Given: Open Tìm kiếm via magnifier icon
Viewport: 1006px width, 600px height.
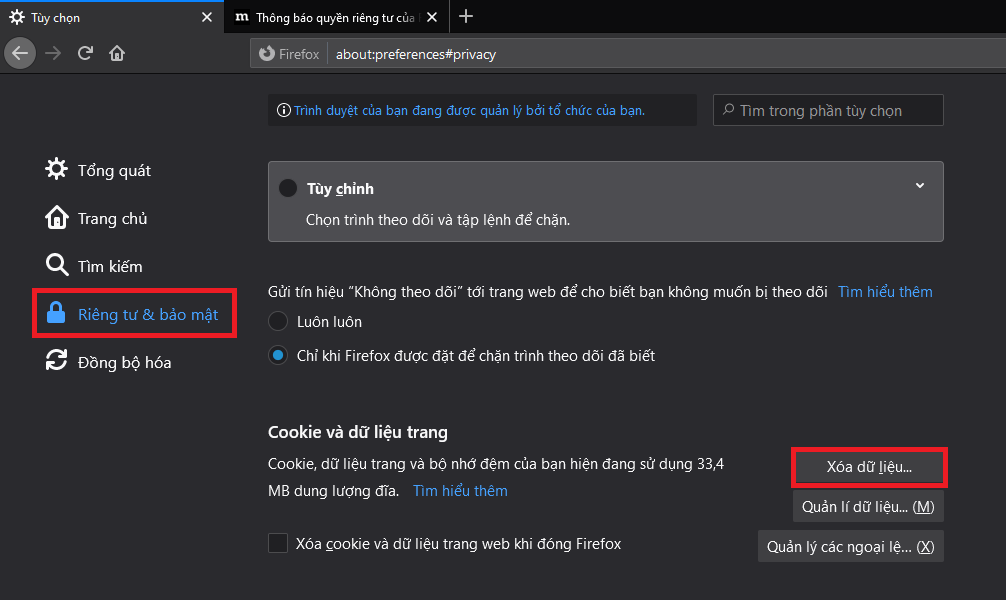Looking at the screenshot, I should (56, 265).
